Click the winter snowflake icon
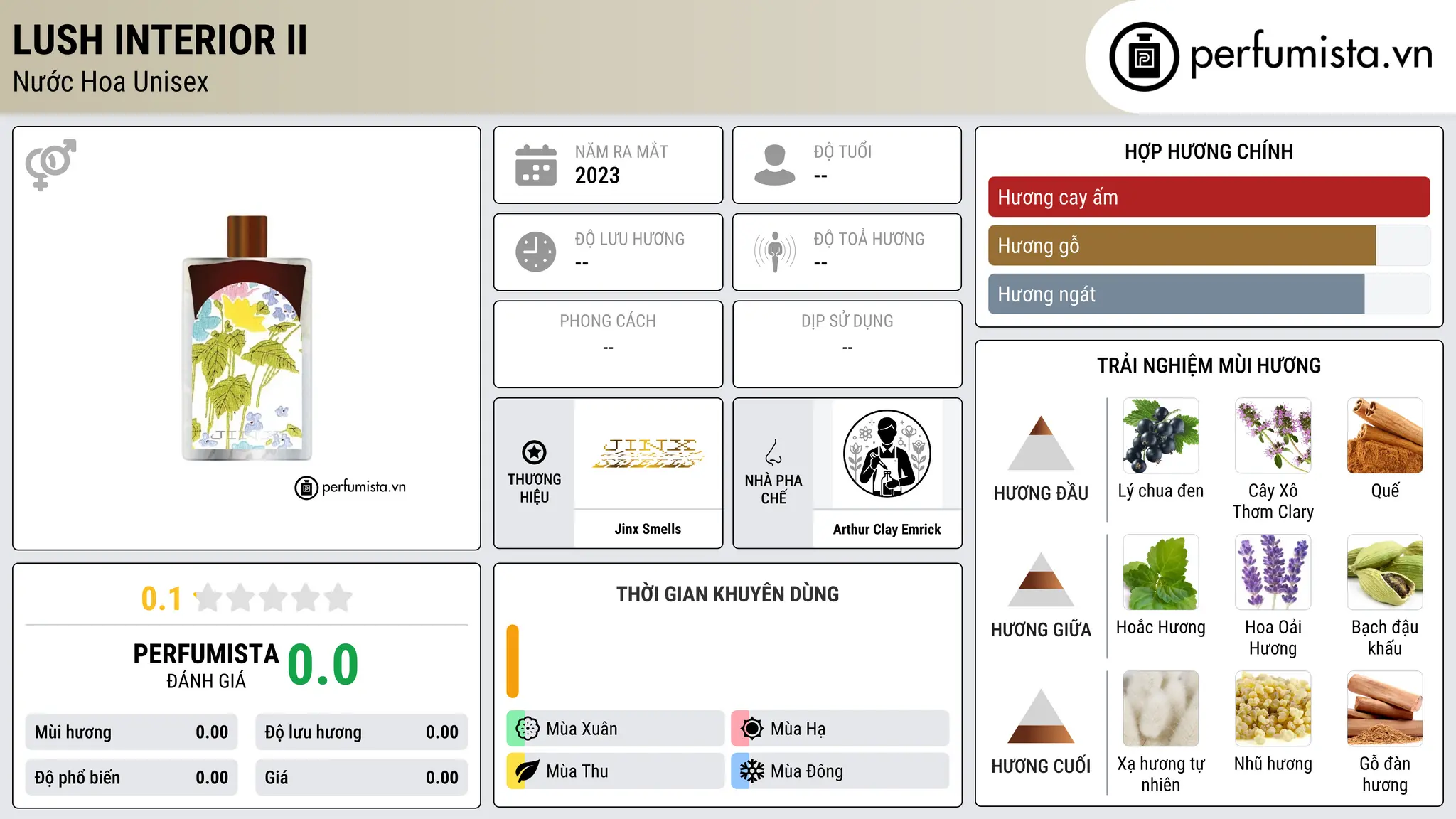 (752, 771)
